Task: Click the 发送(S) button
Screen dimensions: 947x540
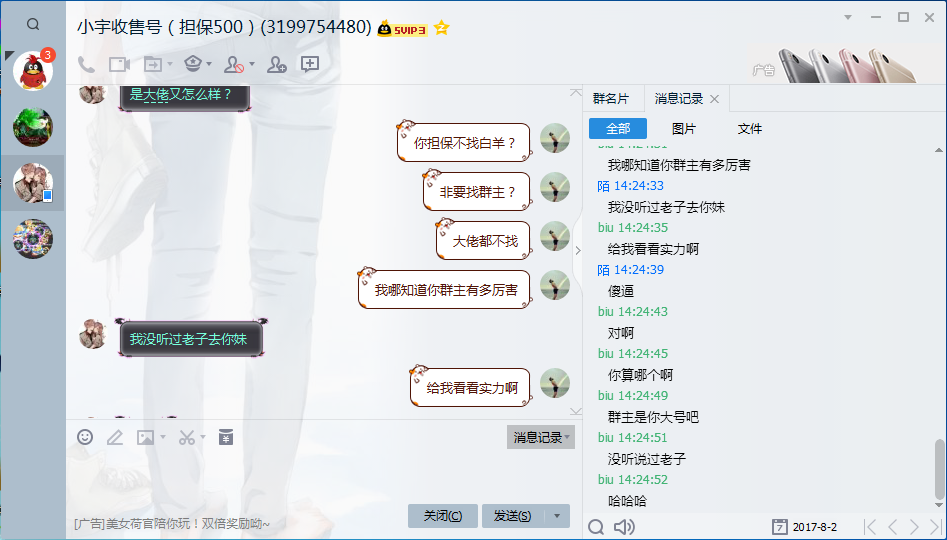Action: click(x=513, y=516)
